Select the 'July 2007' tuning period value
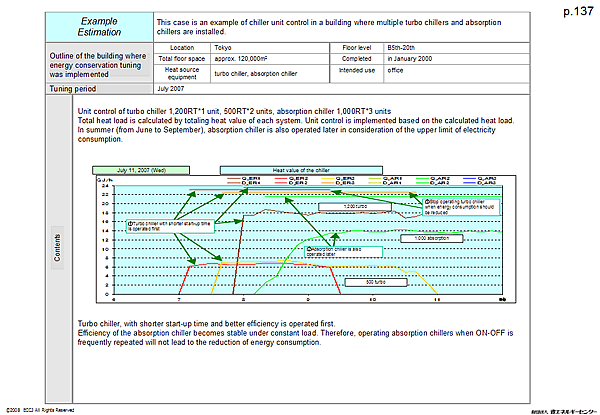The width and height of the screenshot is (600, 415). (x=171, y=89)
